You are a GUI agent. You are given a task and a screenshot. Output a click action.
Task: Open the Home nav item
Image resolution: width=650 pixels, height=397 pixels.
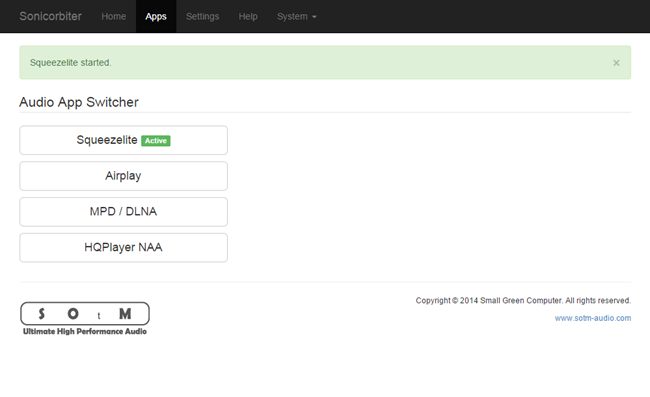(114, 16)
